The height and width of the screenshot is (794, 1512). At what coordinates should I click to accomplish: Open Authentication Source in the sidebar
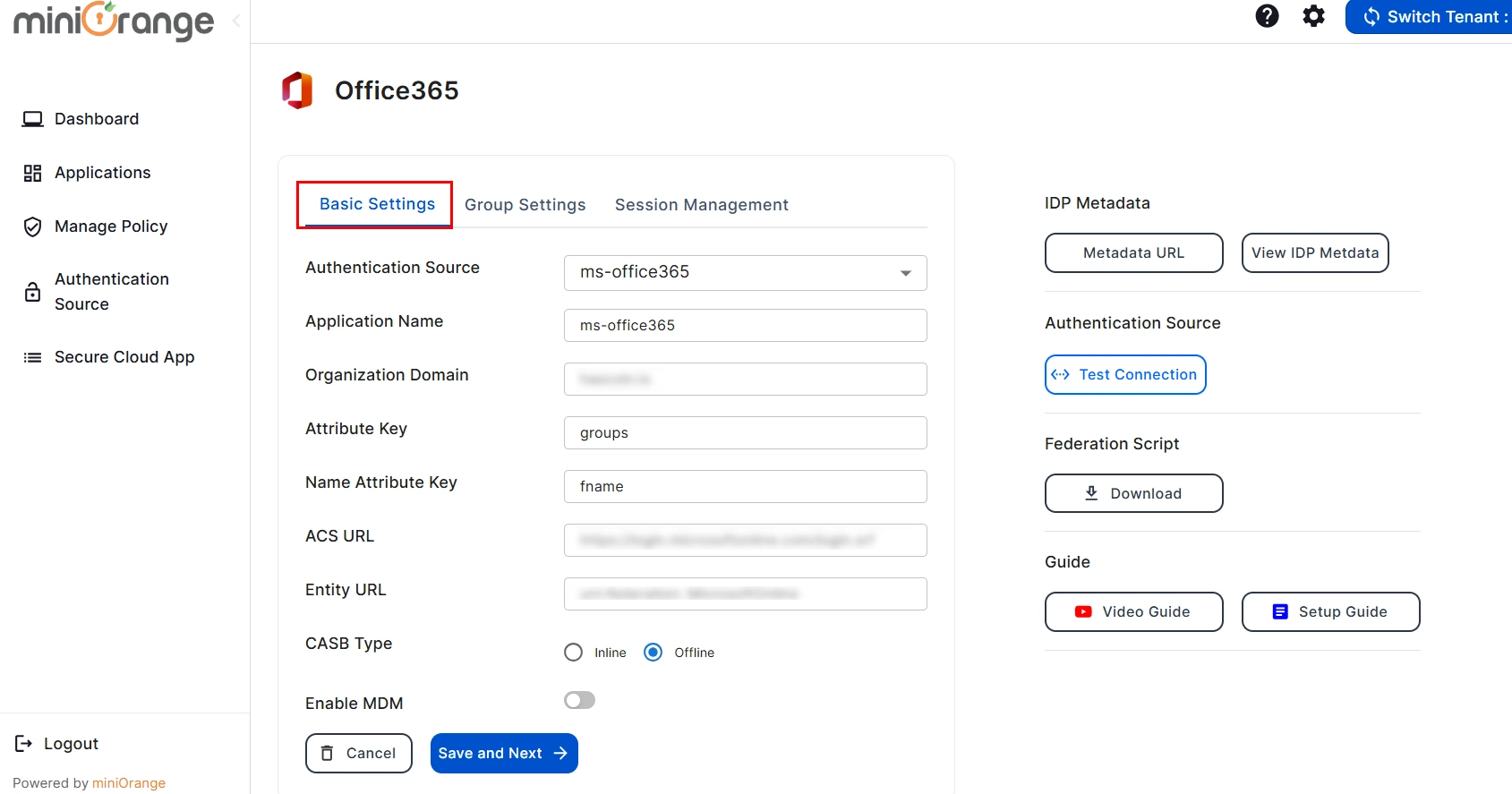[x=112, y=292]
